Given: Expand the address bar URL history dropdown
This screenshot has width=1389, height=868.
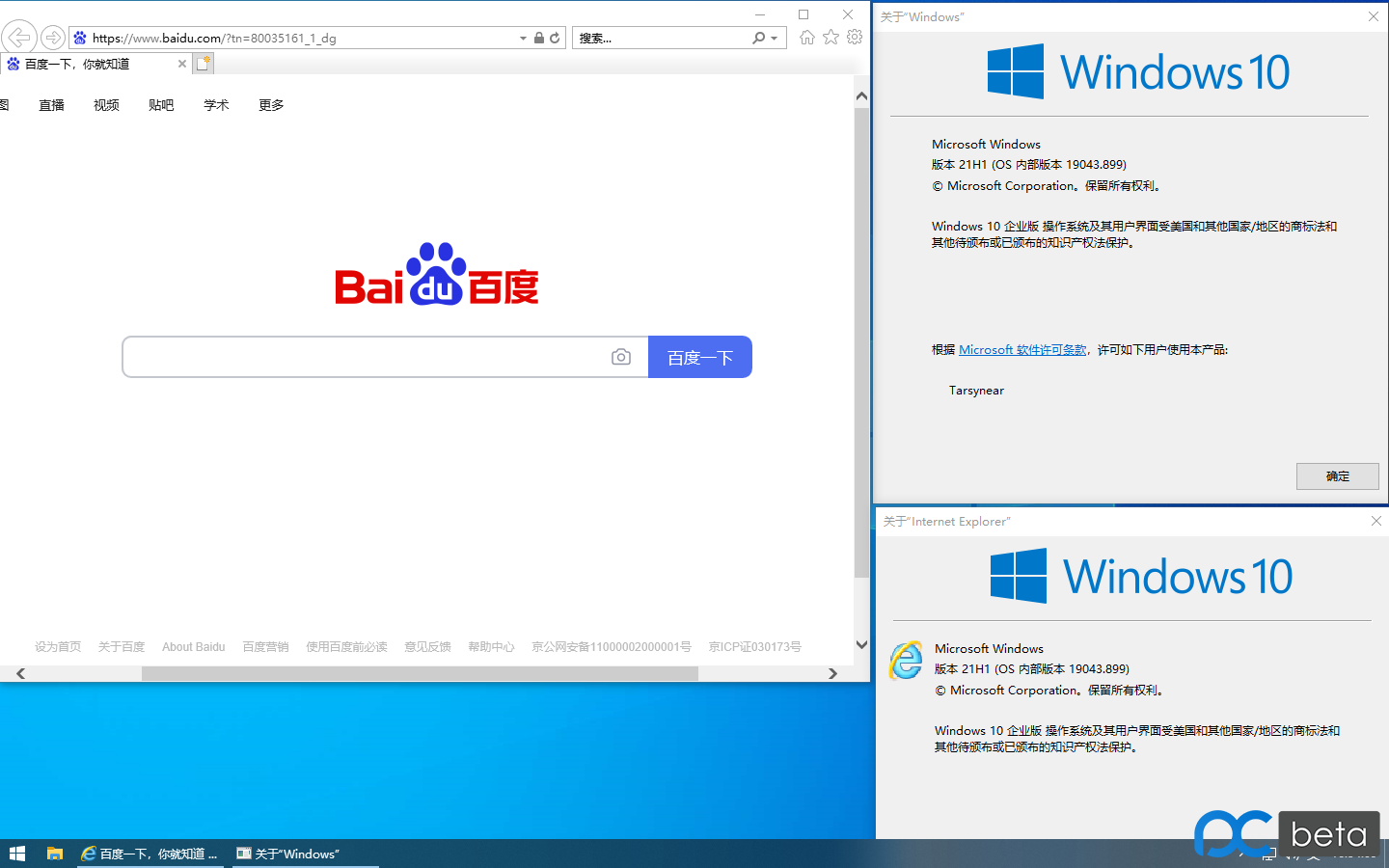Looking at the screenshot, I should pos(524,38).
